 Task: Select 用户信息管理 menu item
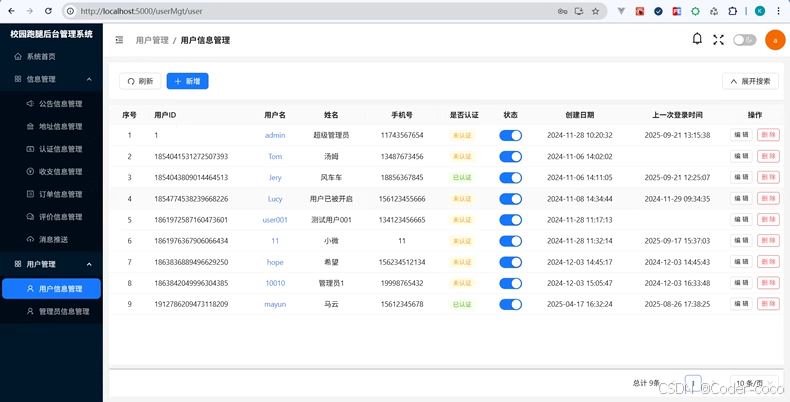pos(51,289)
